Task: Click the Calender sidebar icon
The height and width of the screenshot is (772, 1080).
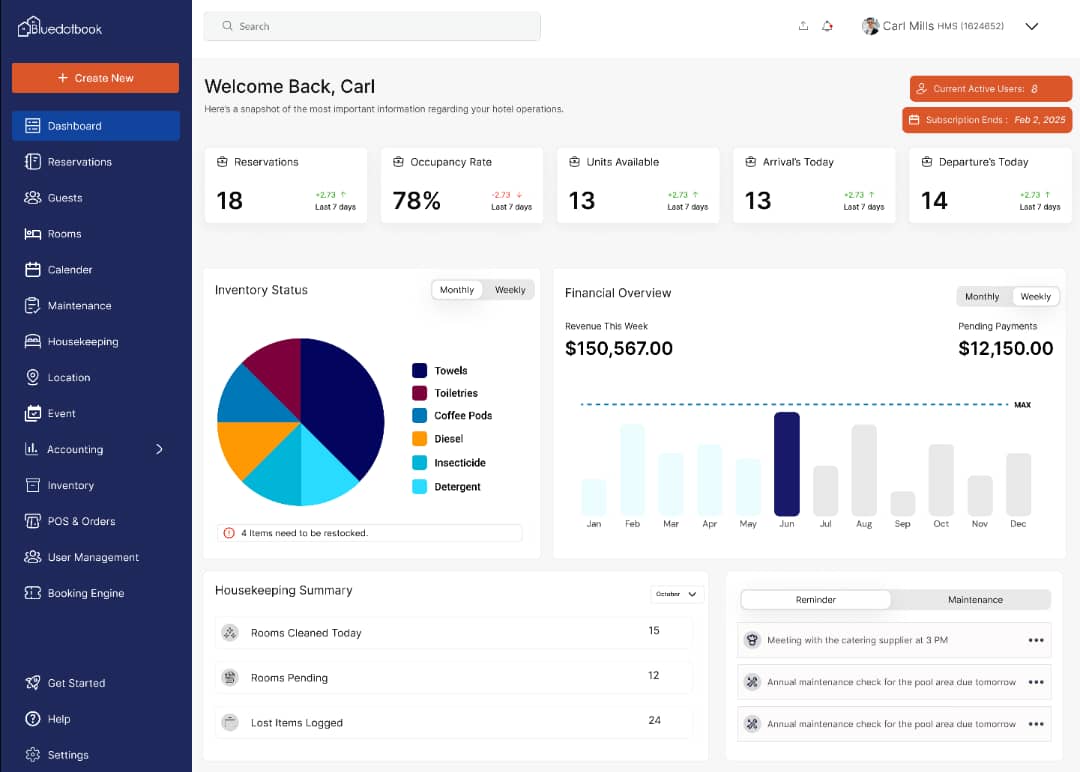Action: pos(32,269)
